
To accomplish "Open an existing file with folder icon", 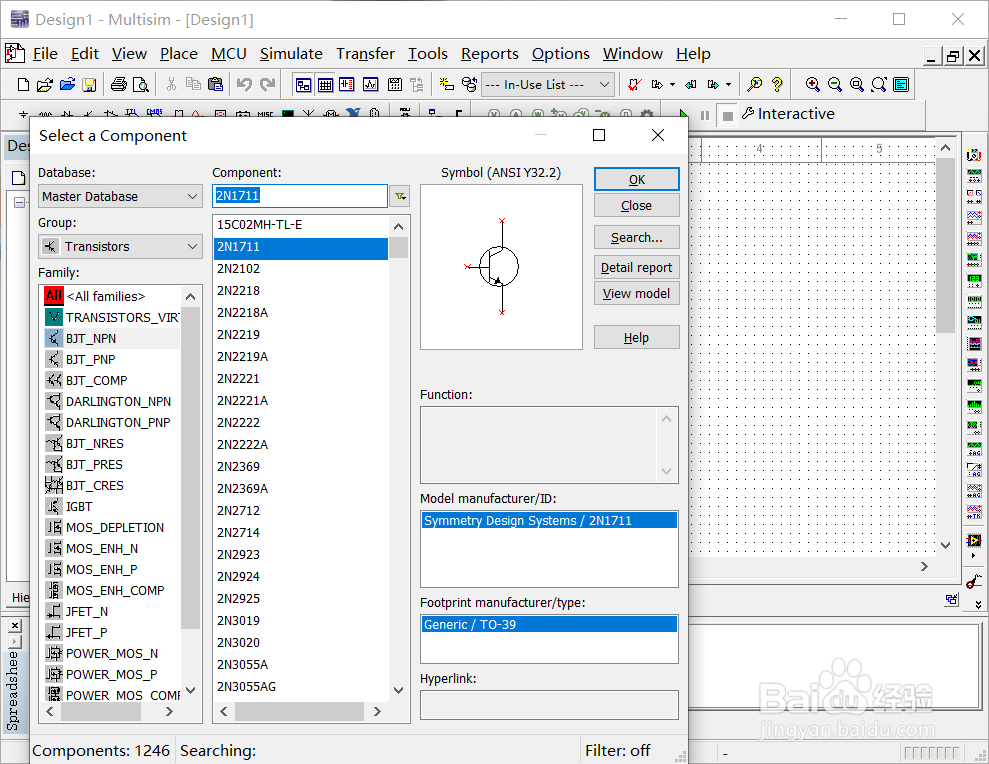I will pyautogui.click(x=45, y=85).
